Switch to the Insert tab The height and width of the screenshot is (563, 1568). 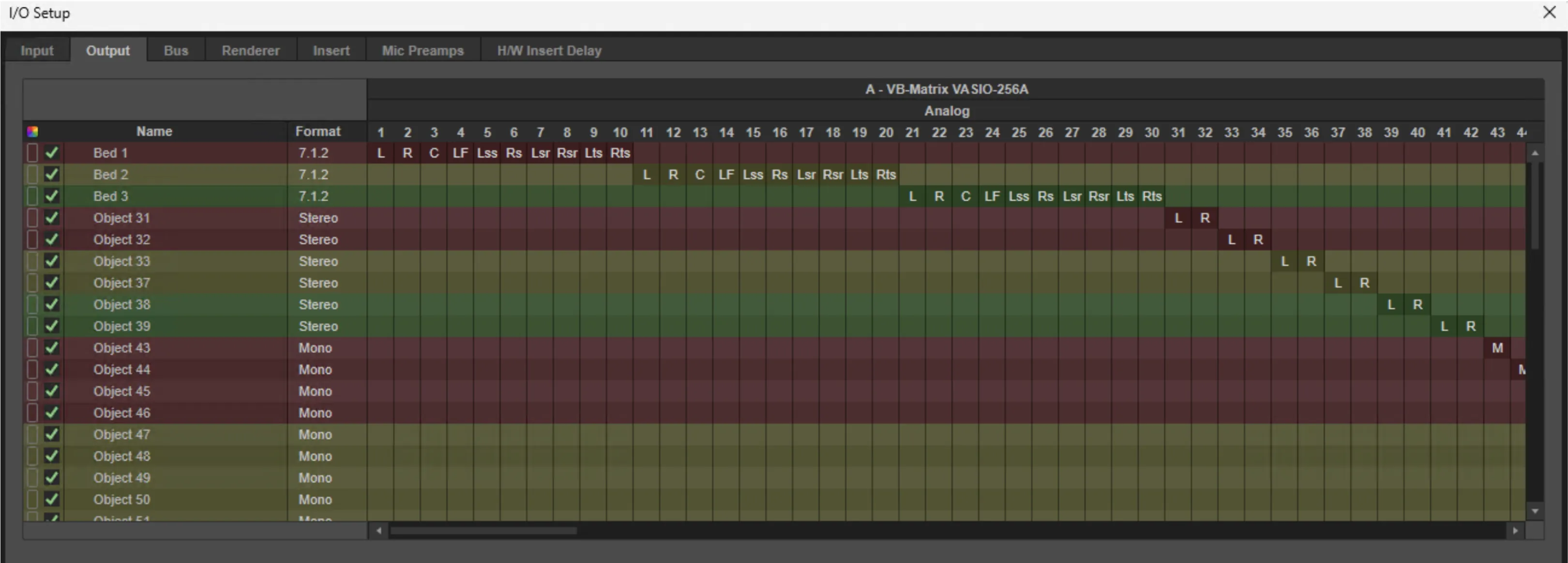[331, 50]
